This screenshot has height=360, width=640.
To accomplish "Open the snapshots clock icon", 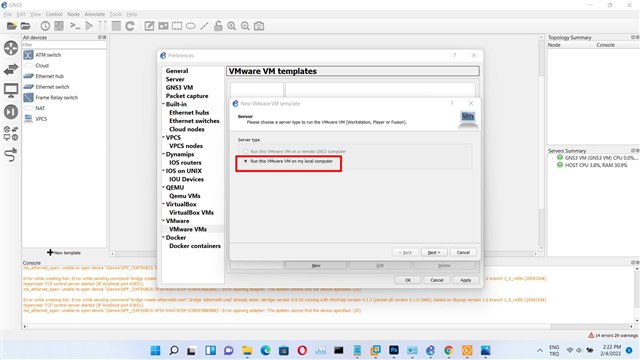I will pyautogui.click(x=45, y=26).
